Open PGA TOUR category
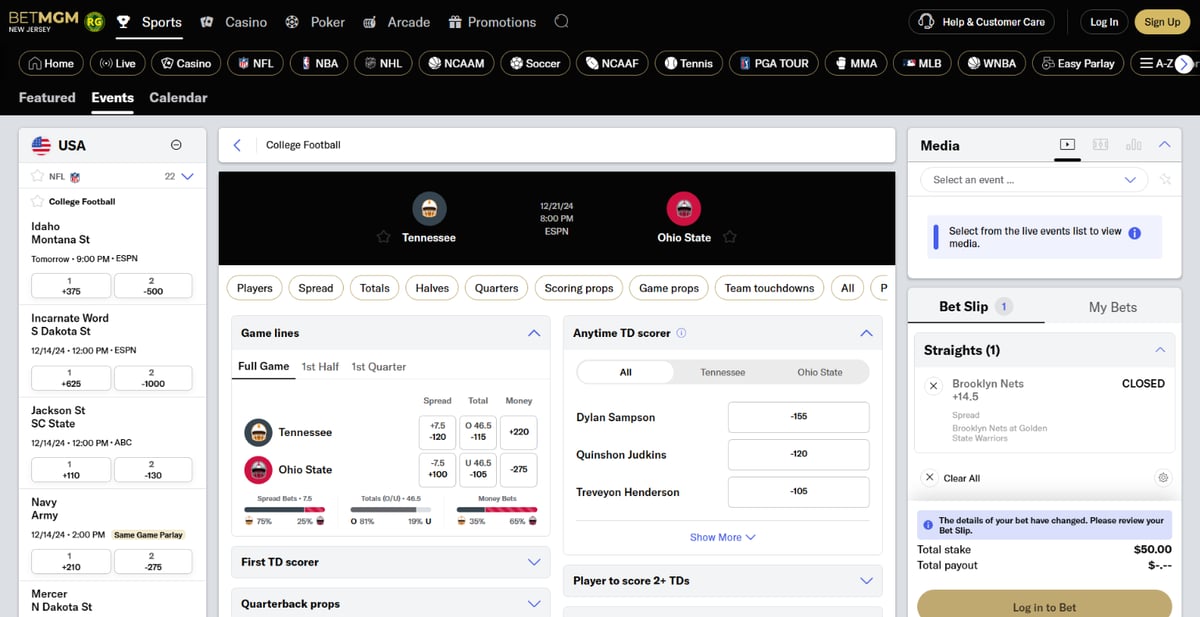Screen dimensions: 1200x617 (x=773, y=63)
